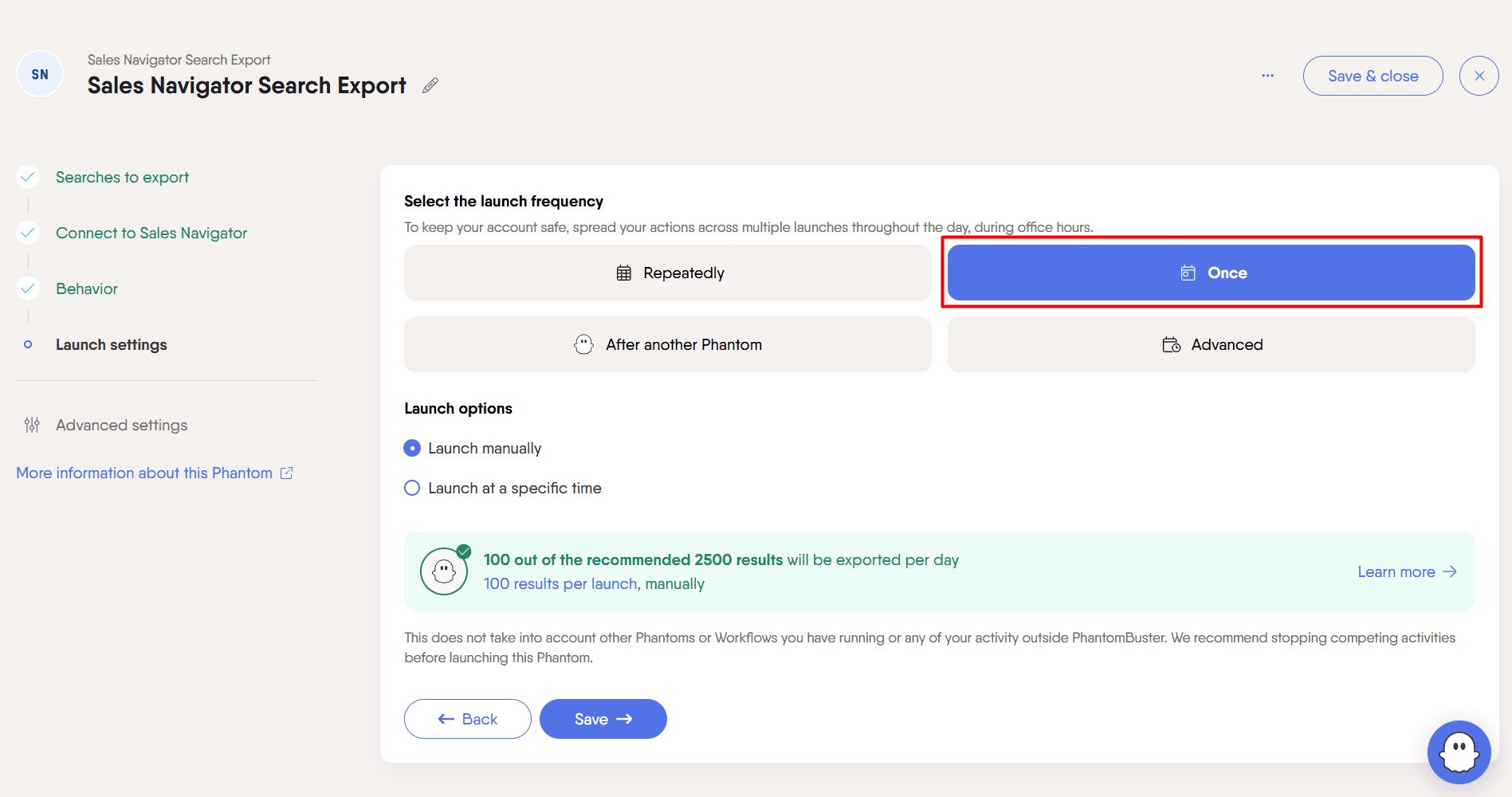1512x797 pixels.
Task: Pick the Advanced launch frequency option
Action: (1211, 344)
